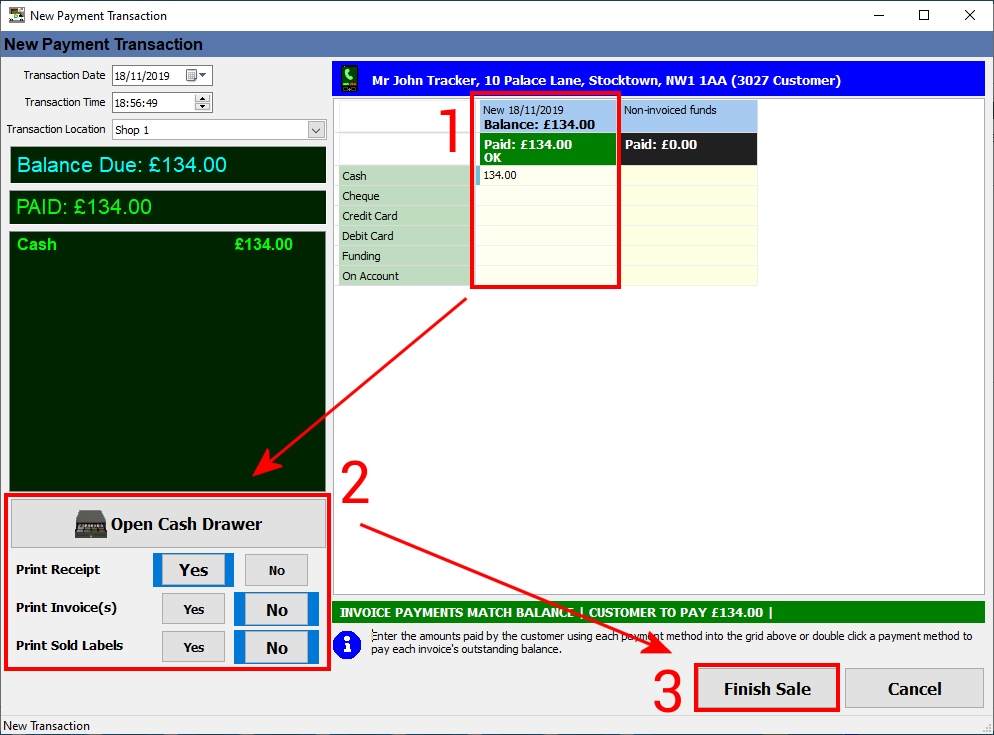The image size is (994, 735).
Task: Set Print Receipt to Yes
Action: coord(193,570)
